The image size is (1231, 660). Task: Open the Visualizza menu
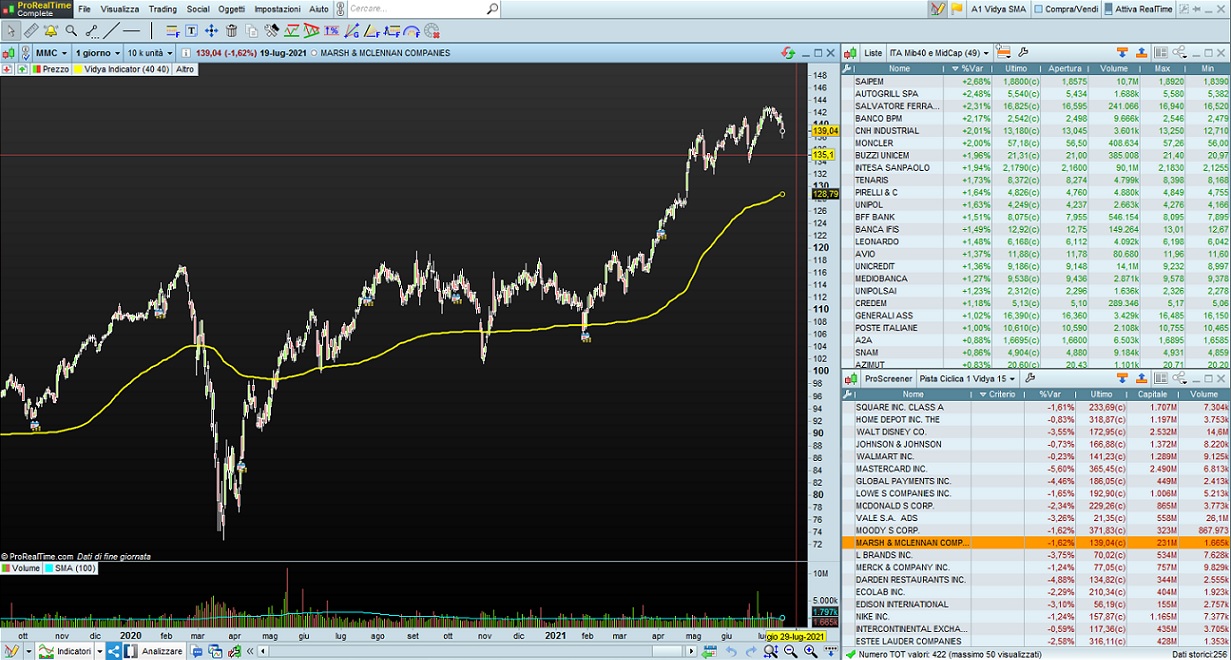120,9
